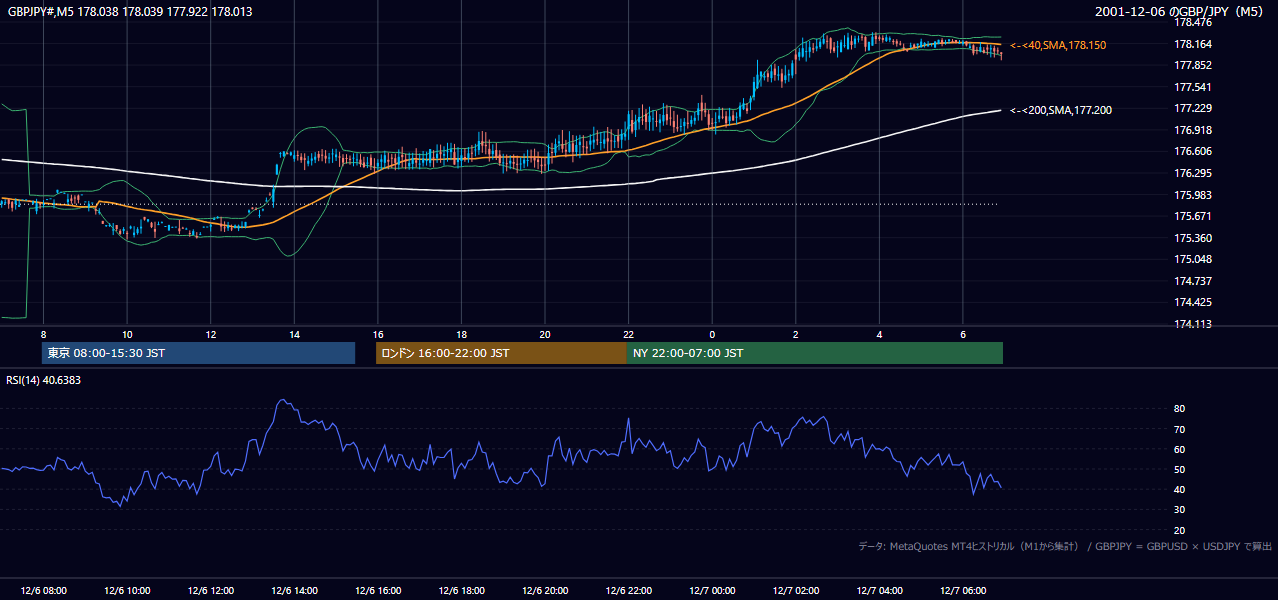Click the hour 2 tick on price chart
1278x600 pixels.
(796, 334)
